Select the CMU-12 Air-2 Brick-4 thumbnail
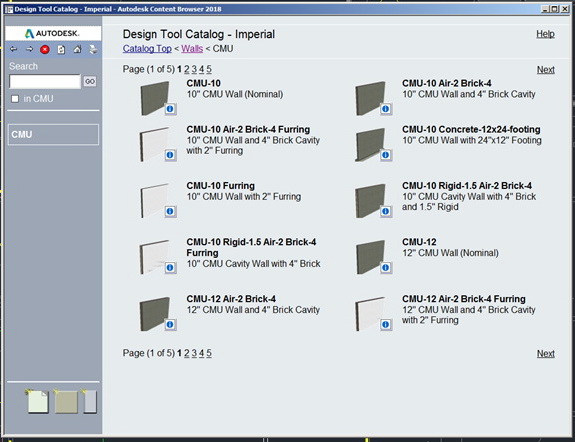 point(154,314)
